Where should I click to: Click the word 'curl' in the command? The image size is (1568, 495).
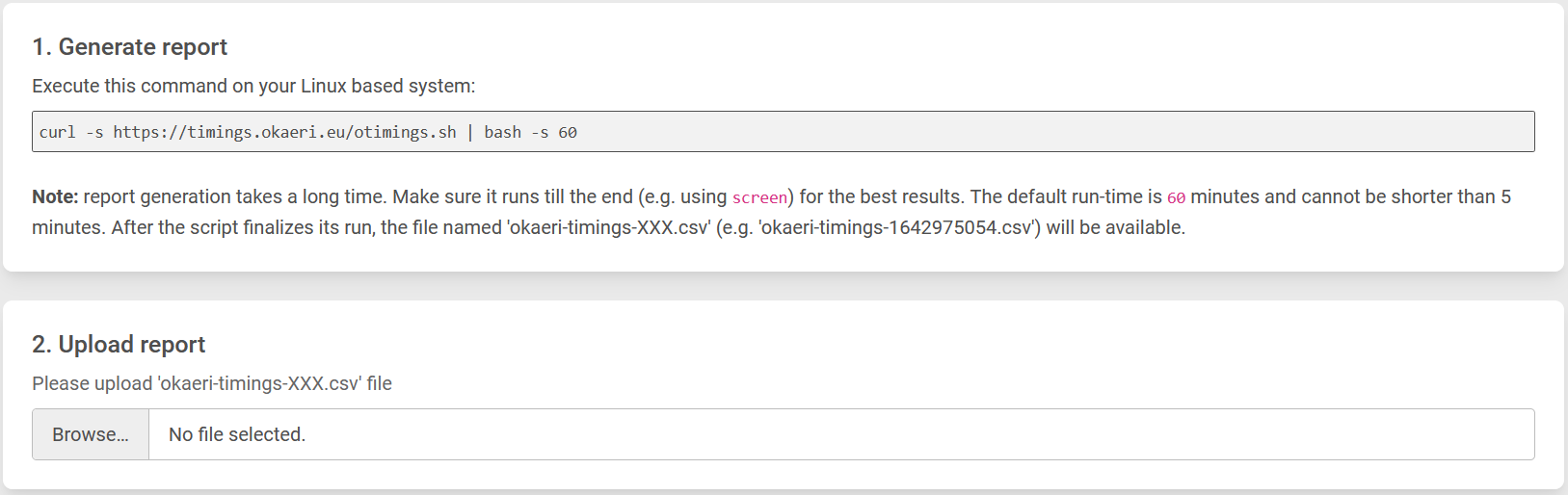pyautogui.click(x=57, y=132)
